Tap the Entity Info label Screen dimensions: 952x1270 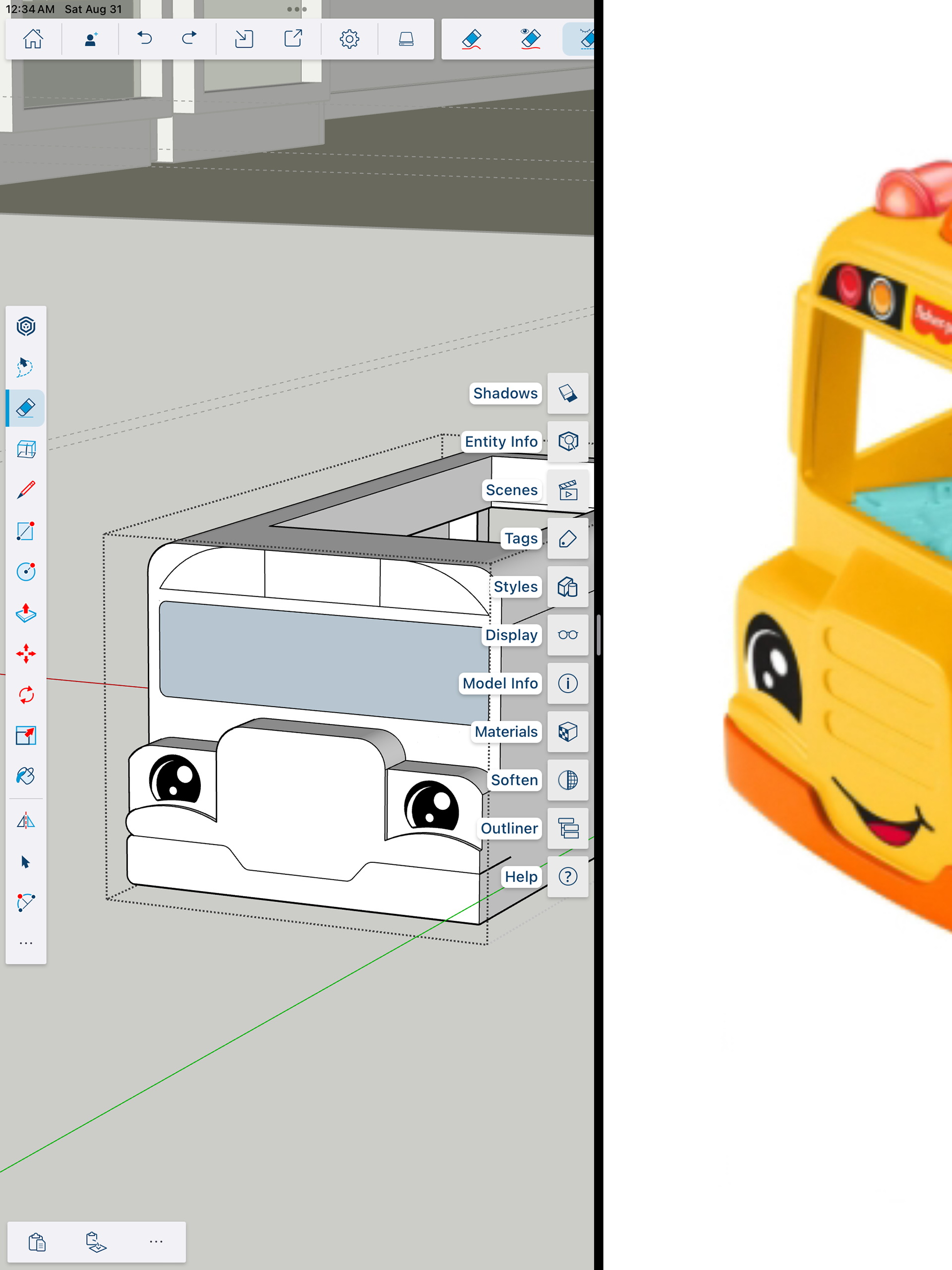501,441
